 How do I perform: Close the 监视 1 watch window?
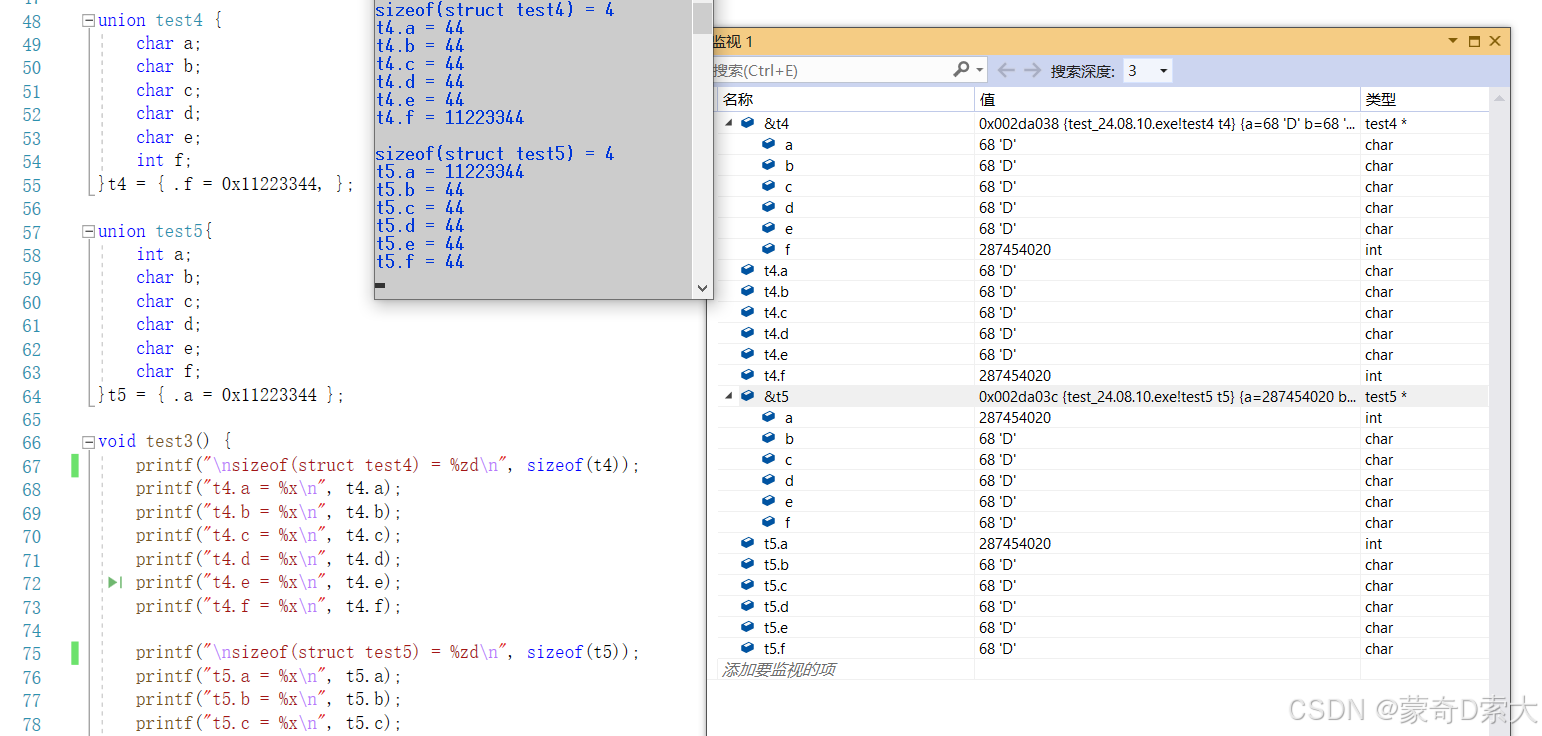(x=1495, y=41)
